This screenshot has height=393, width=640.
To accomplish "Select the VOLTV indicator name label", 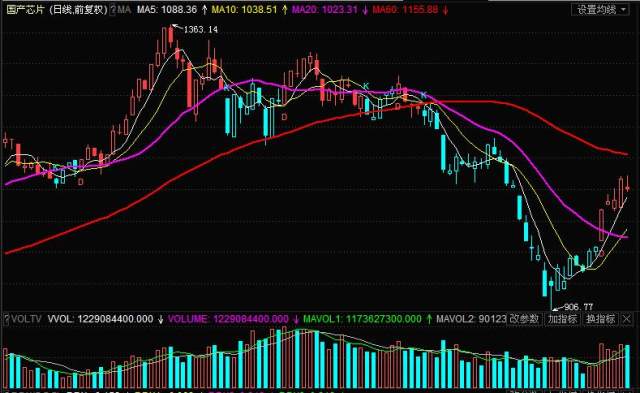I will pos(26,319).
